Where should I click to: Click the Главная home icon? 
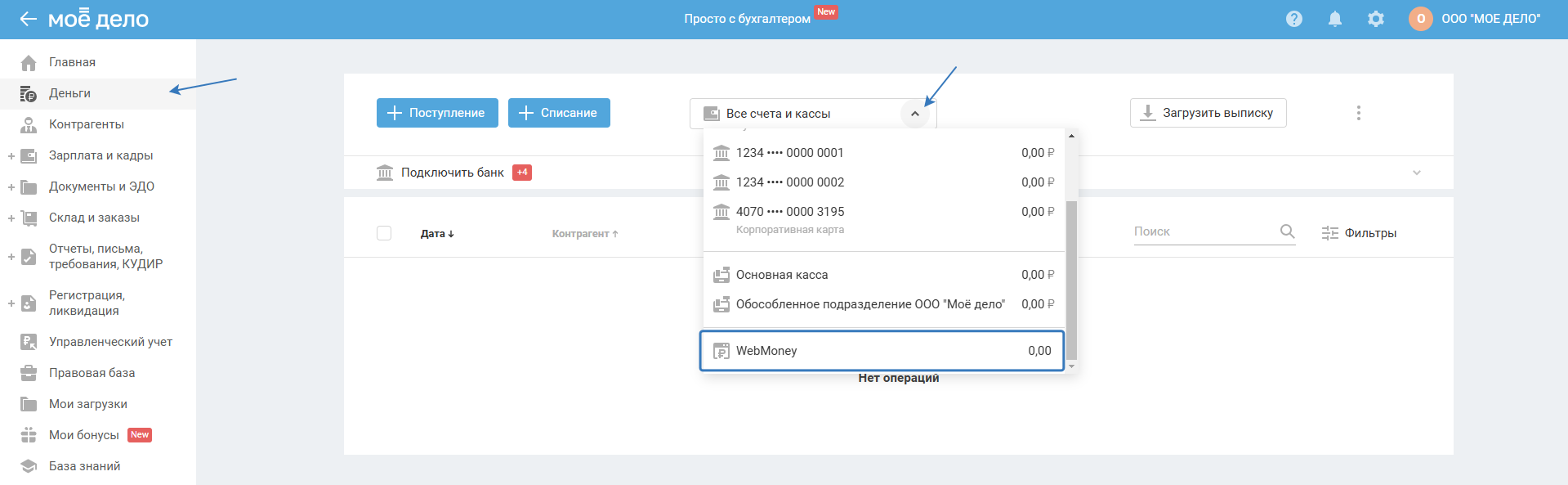point(29,63)
